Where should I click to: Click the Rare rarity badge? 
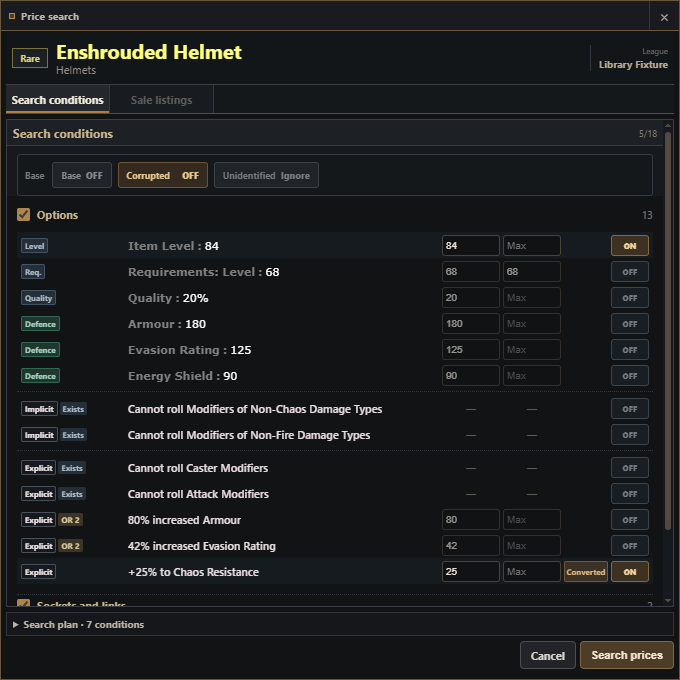pos(30,59)
